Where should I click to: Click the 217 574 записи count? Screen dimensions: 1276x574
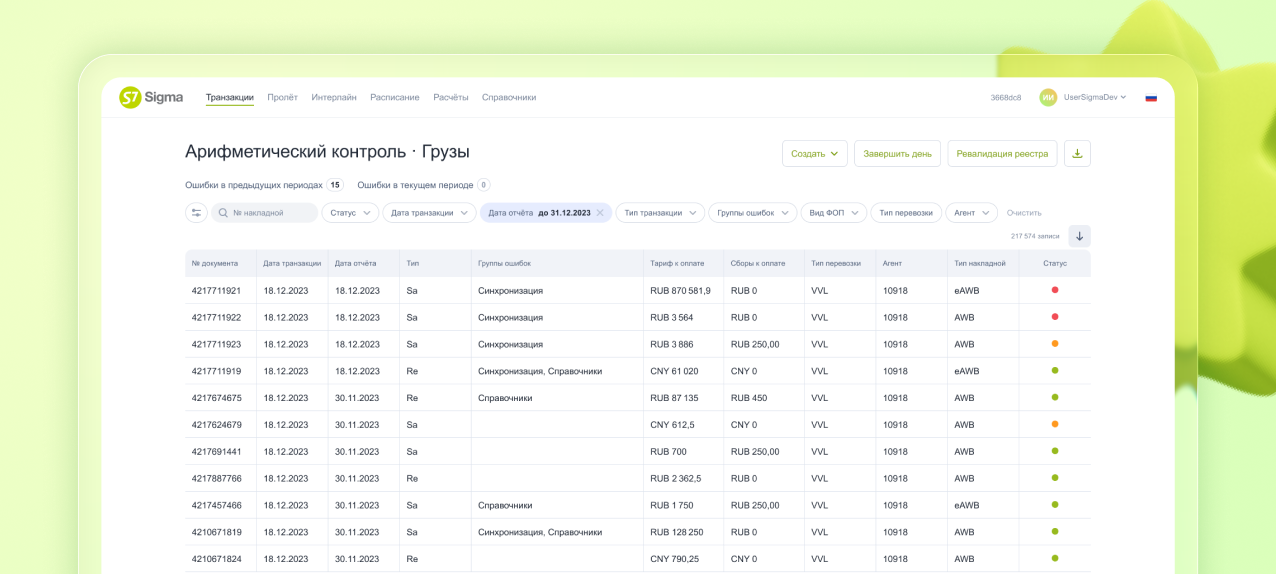pos(1035,236)
